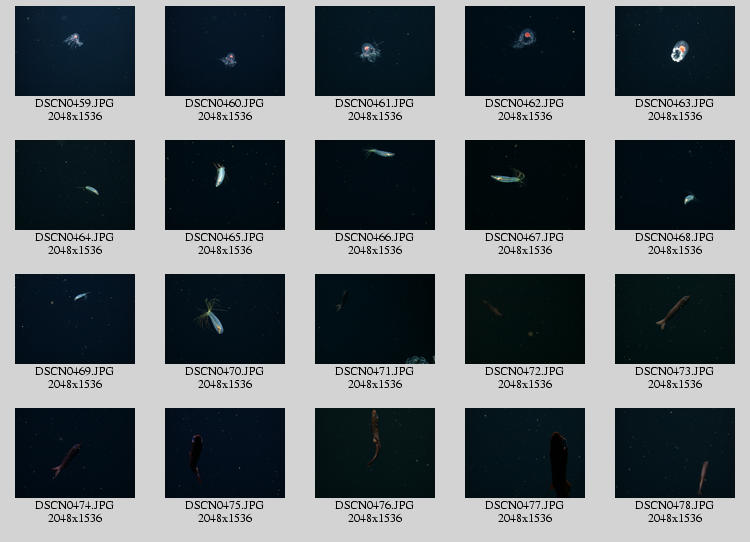The width and height of the screenshot is (750, 542).
Task: Click the DSCN0476.JPG file name link
Action: click(x=375, y=505)
